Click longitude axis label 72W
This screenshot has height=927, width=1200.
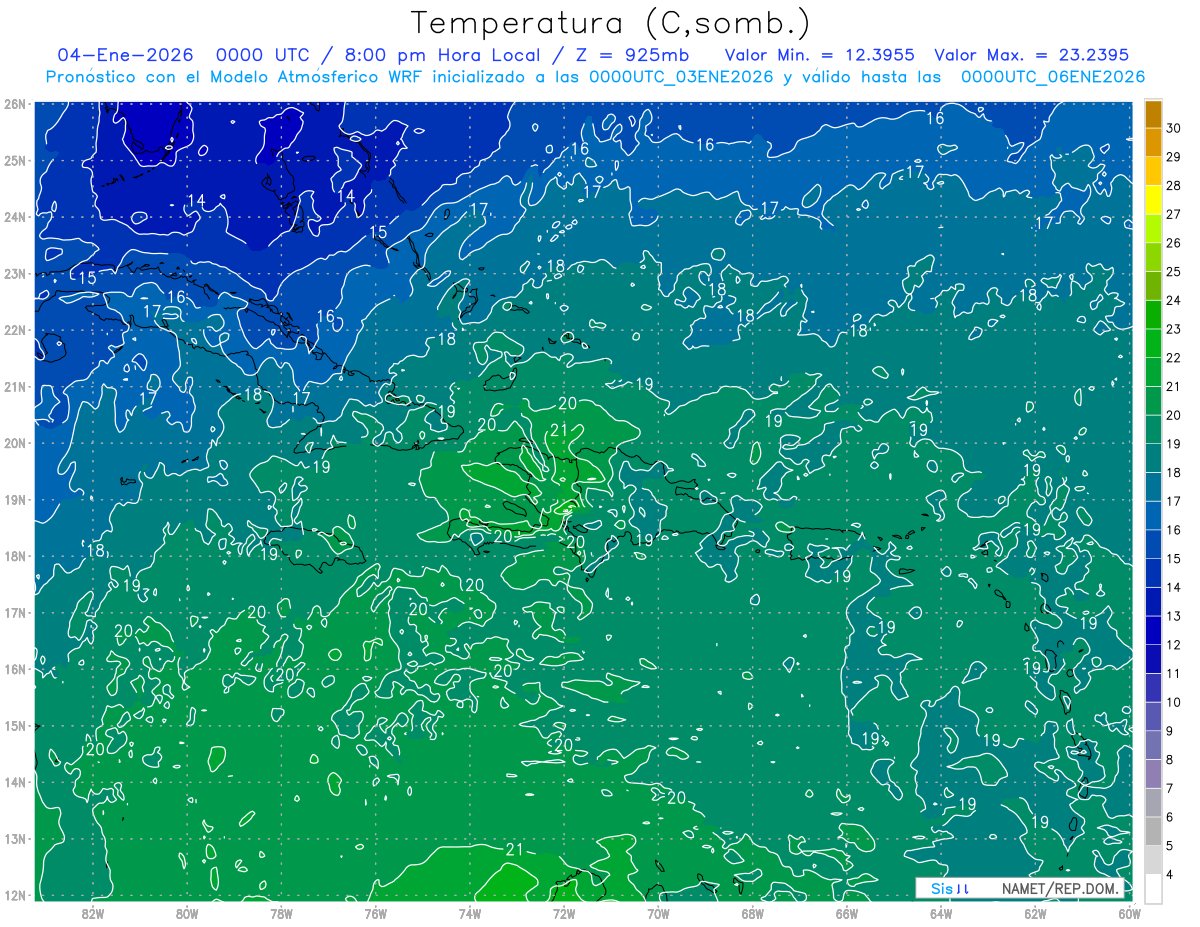(x=564, y=912)
